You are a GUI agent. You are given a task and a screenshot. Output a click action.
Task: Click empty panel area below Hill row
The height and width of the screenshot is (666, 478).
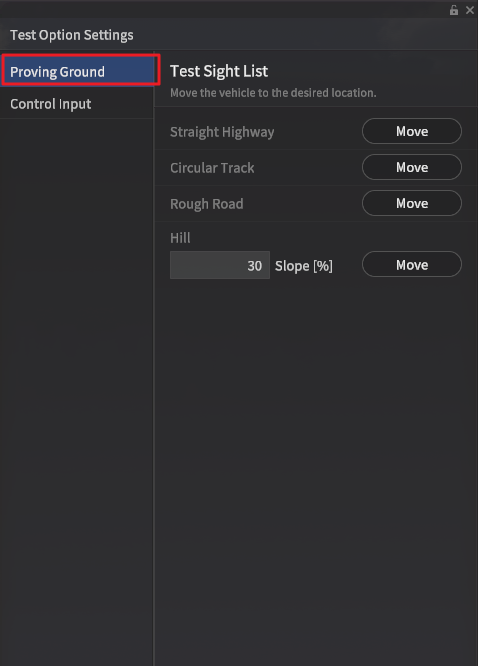[x=316, y=467]
